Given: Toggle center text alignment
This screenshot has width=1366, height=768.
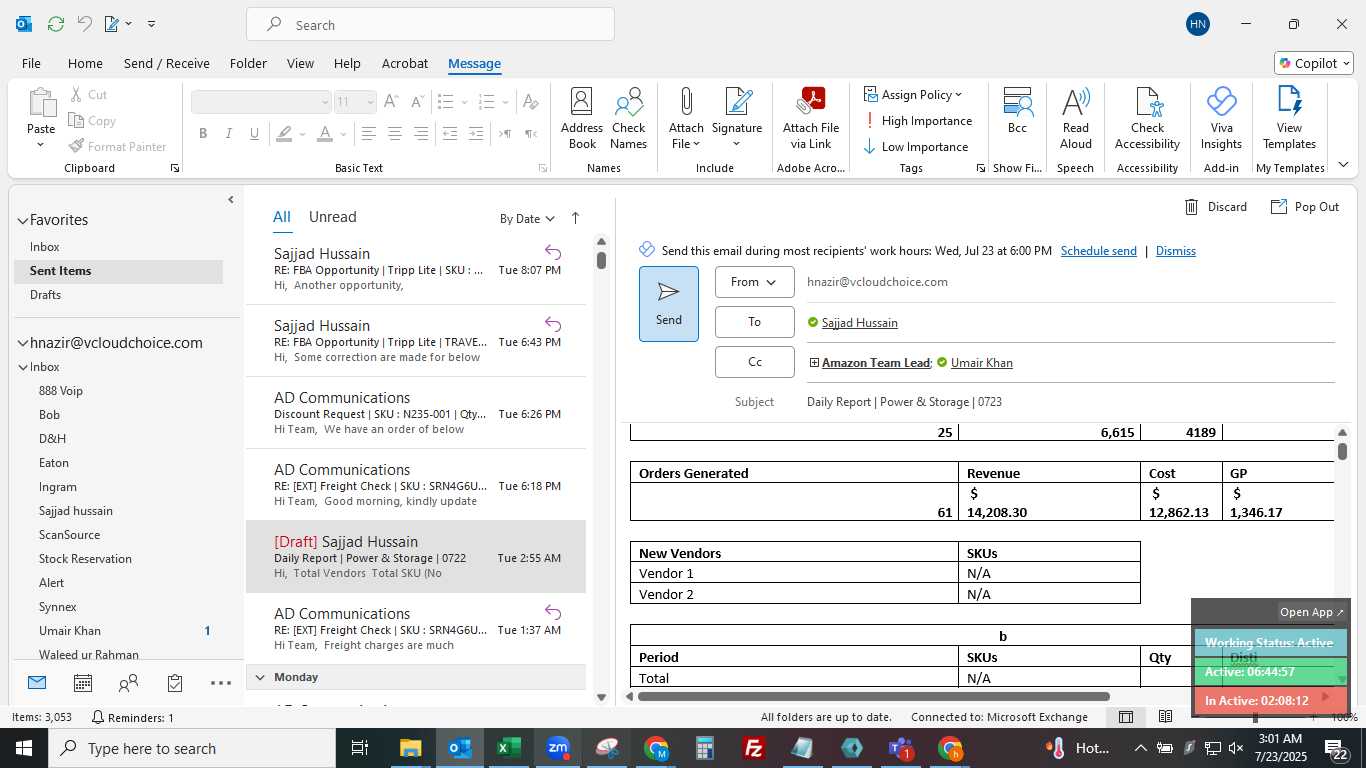Looking at the screenshot, I should click(395, 133).
